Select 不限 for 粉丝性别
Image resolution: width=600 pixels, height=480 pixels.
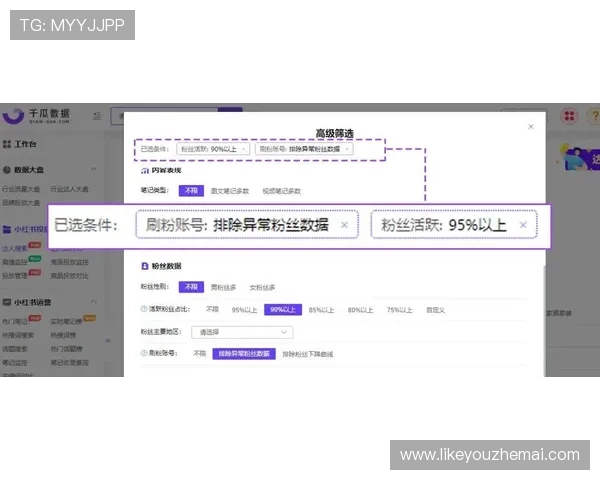(191, 287)
